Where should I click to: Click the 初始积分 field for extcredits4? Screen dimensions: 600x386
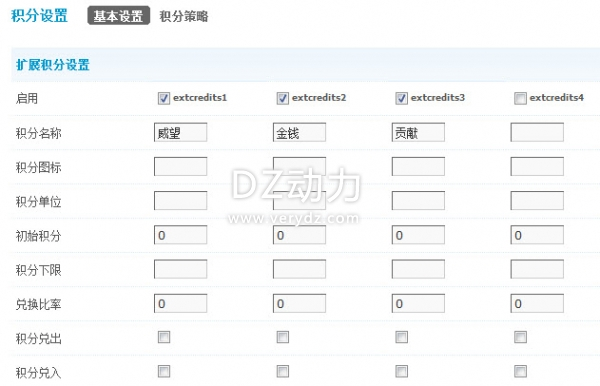(537, 235)
